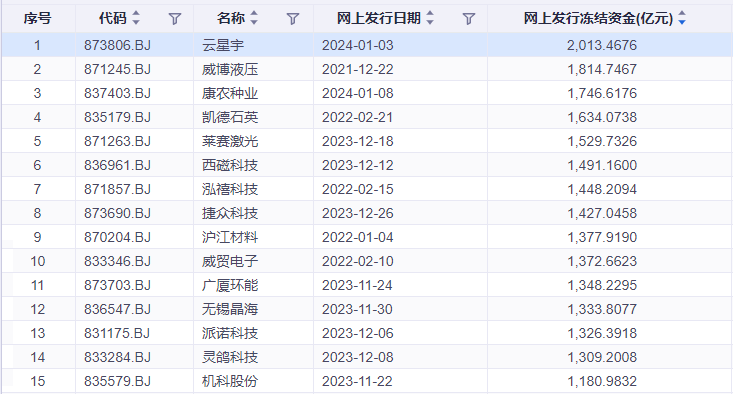Sort by the 代码 column arrows
Screen dimensions: 734x394
click(x=136, y=18)
